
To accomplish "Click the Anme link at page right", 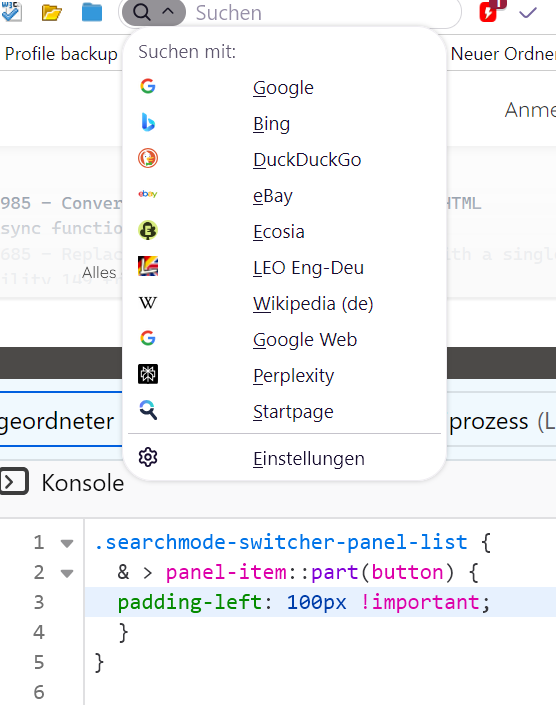I will click(530, 110).
